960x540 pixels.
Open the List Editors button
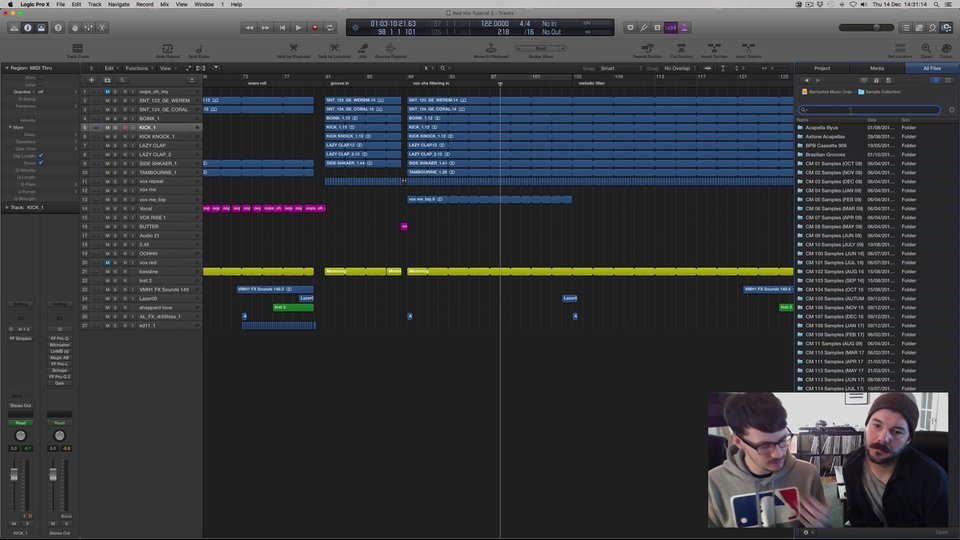906,28
